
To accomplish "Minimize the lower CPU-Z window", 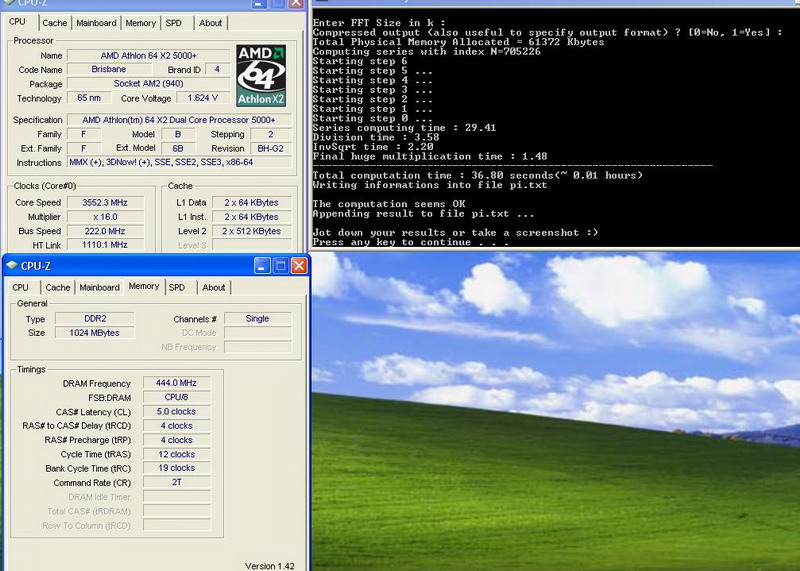I will tap(262, 265).
